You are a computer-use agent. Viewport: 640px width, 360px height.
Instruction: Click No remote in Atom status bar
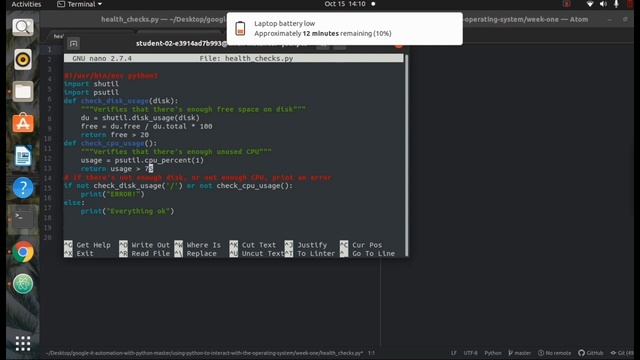pos(555,353)
